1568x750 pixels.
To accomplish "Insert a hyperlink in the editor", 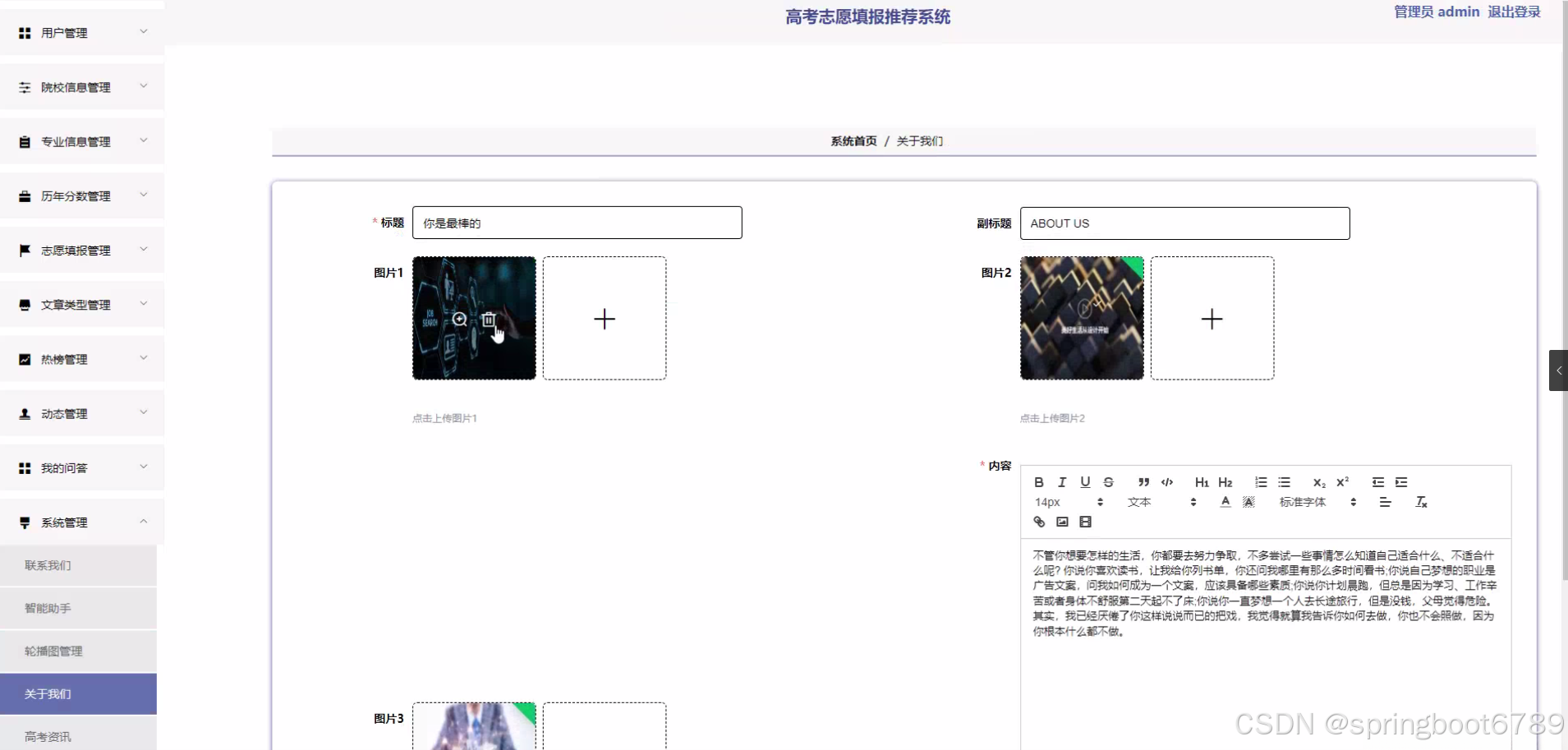I will (1039, 522).
